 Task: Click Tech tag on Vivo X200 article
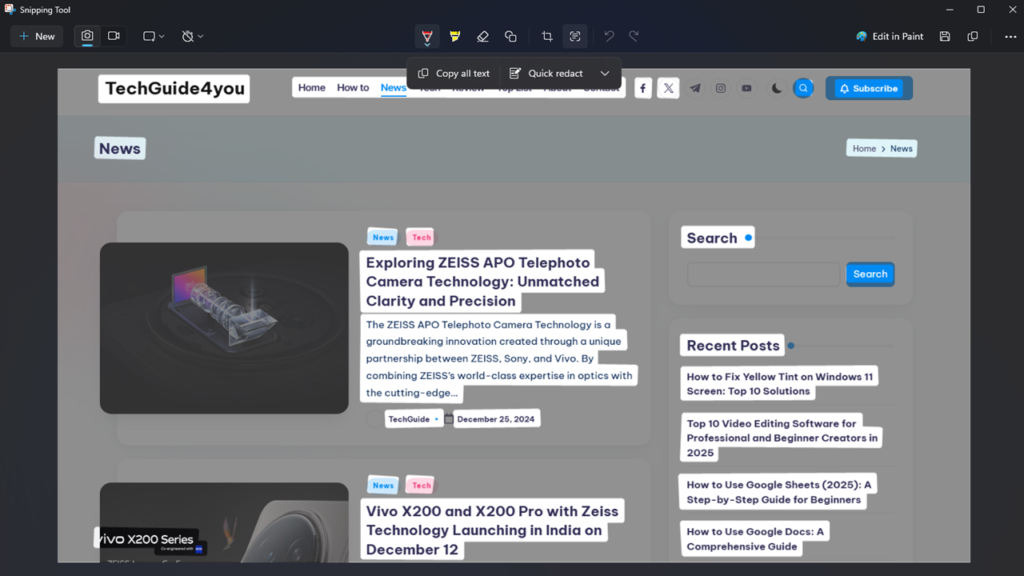[421, 485]
